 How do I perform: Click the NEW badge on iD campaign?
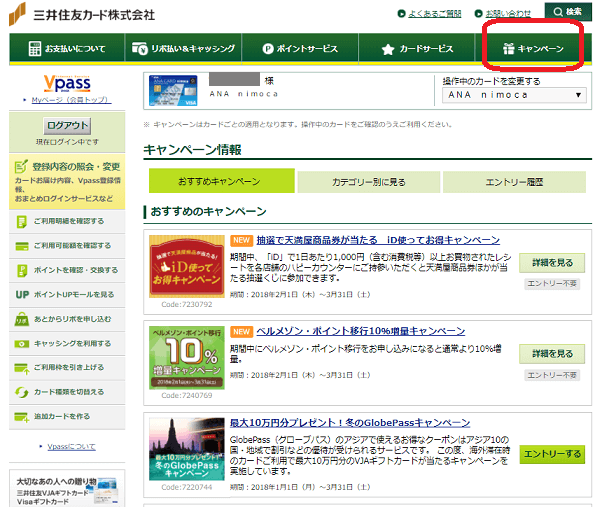[241, 240]
